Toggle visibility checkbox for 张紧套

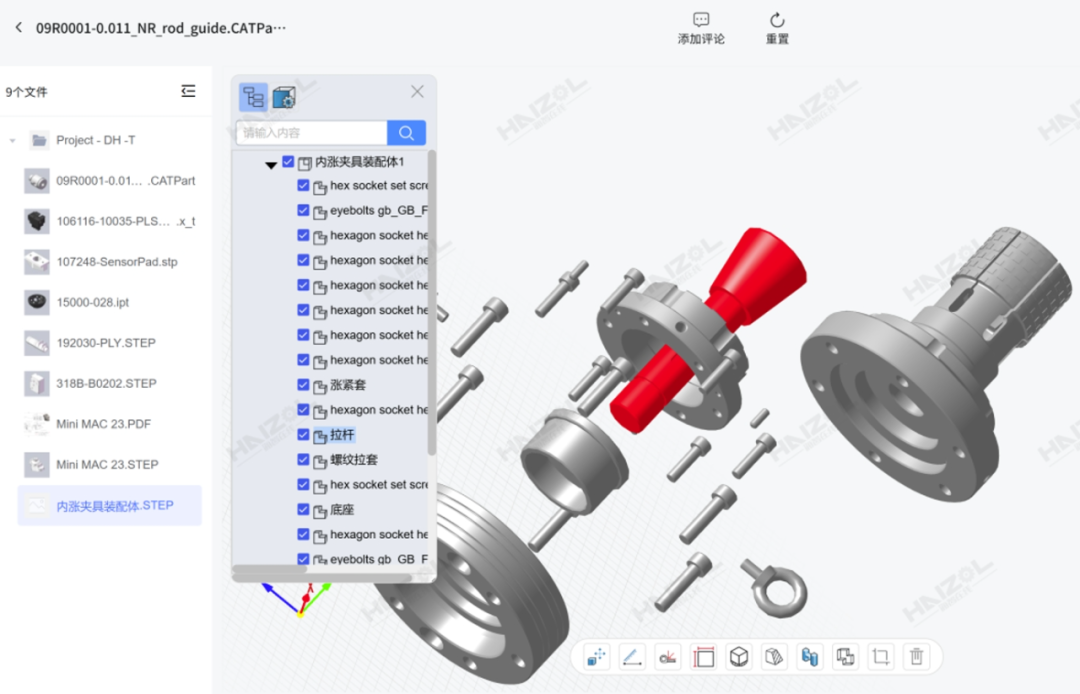pos(303,385)
